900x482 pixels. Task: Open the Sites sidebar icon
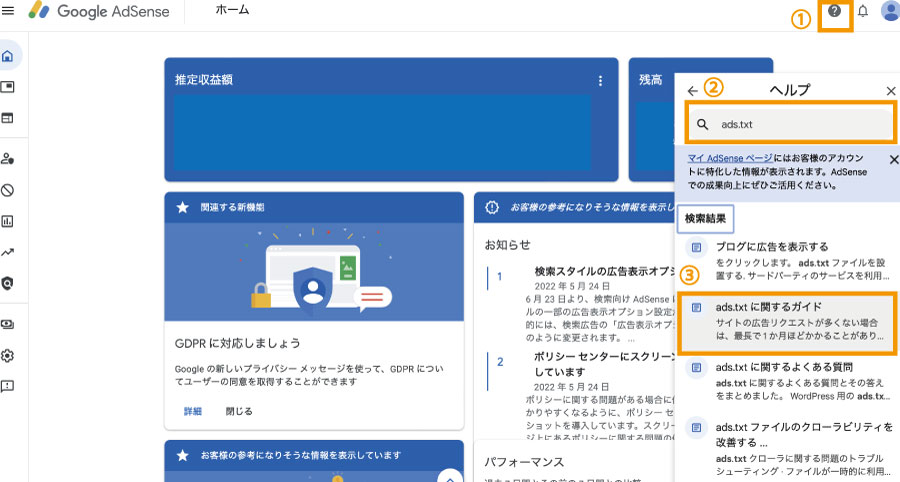[x=7, y=118]
